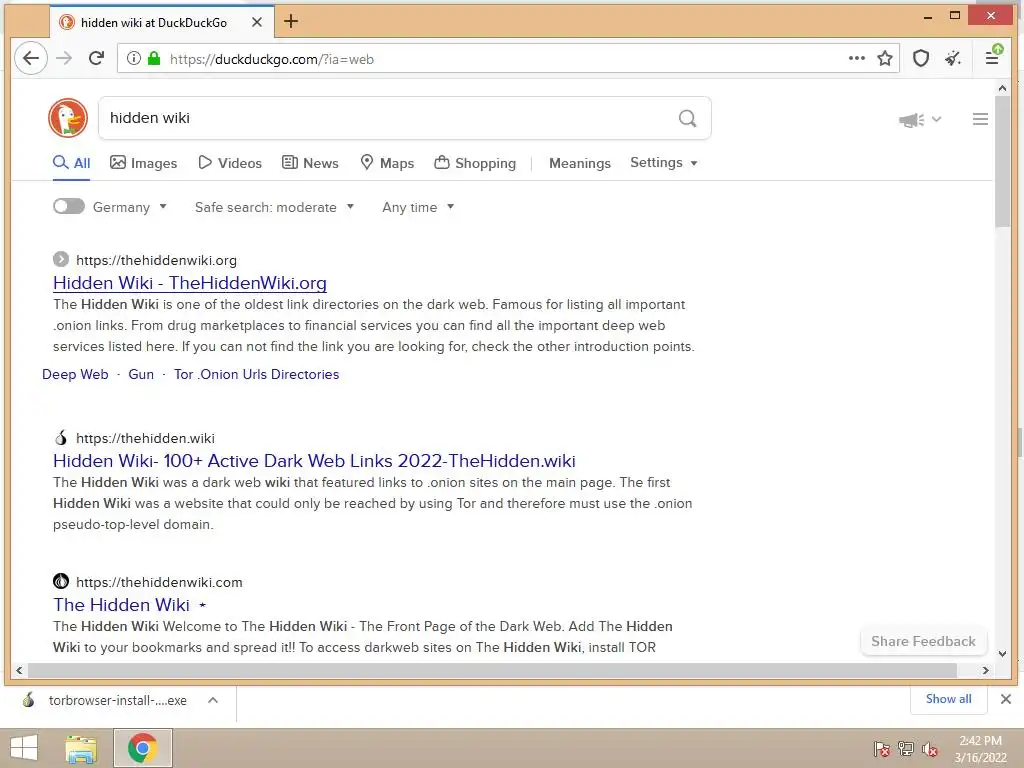Open the megaphone spread-the-word dropdown
Image resolution: width=1024 pixels, height=768 pixels.
(x=920, y=120)
